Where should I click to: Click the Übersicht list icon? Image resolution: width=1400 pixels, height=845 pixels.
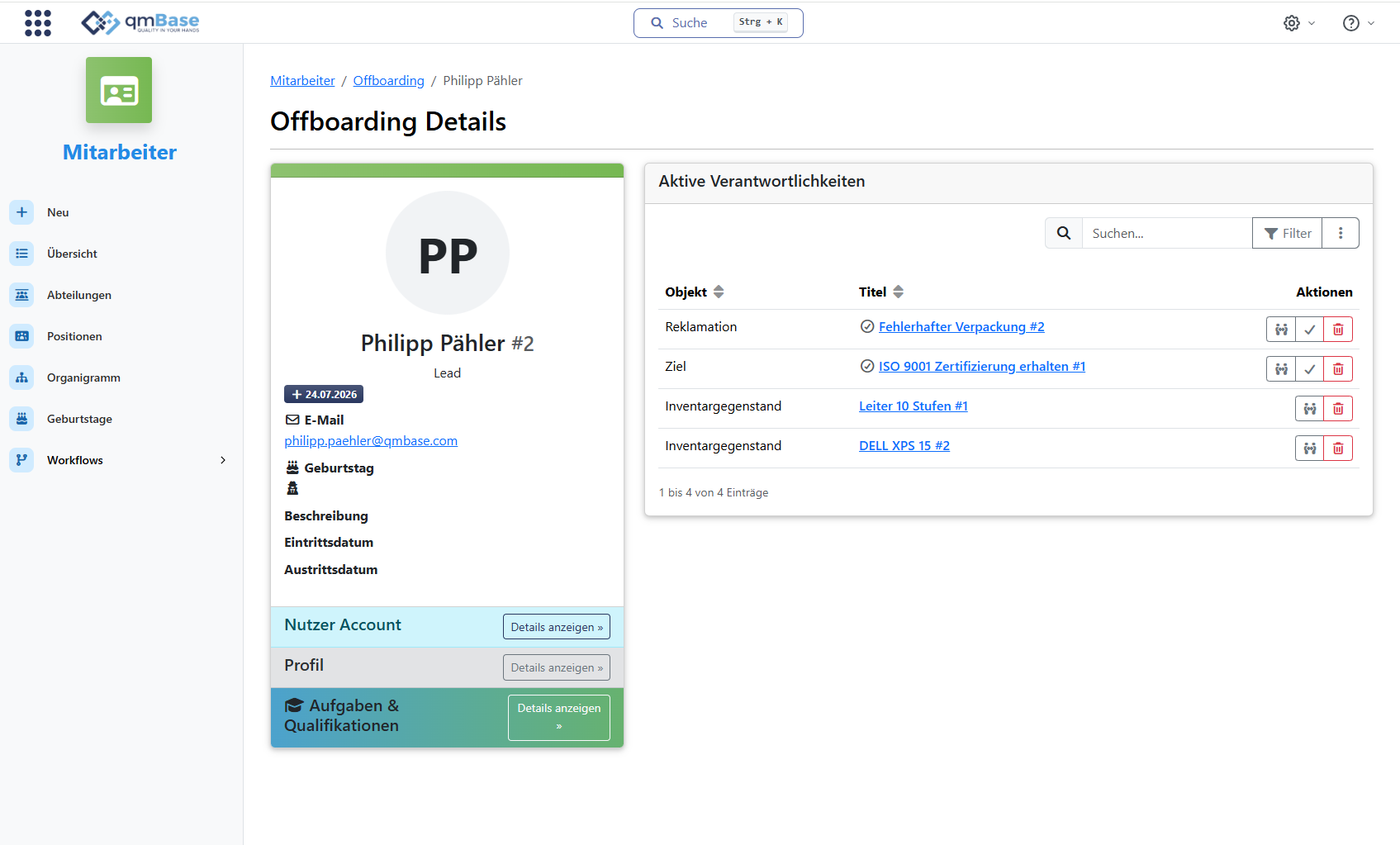[21, 254]
